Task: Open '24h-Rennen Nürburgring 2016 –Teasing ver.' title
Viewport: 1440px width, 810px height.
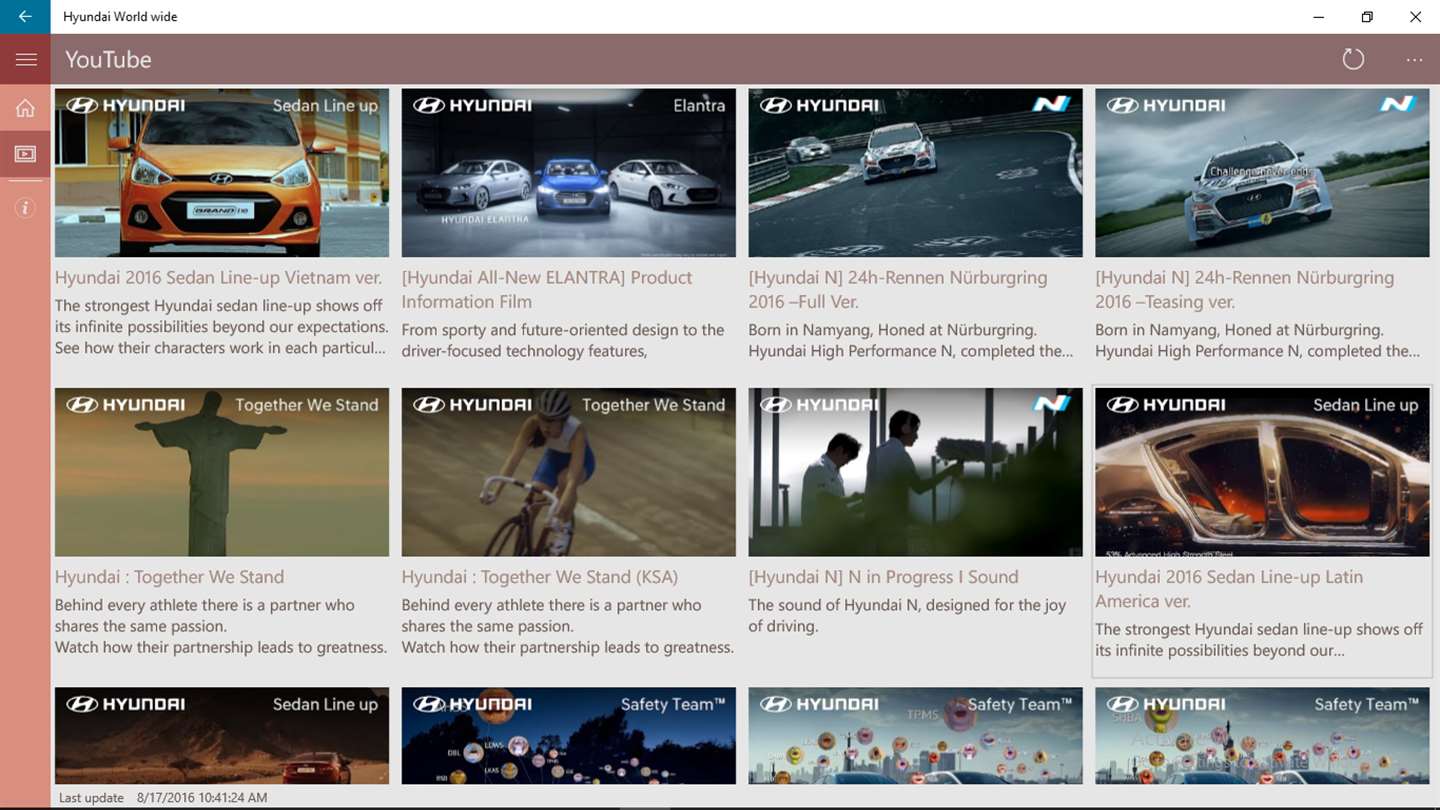Action: click(1244, 290)
